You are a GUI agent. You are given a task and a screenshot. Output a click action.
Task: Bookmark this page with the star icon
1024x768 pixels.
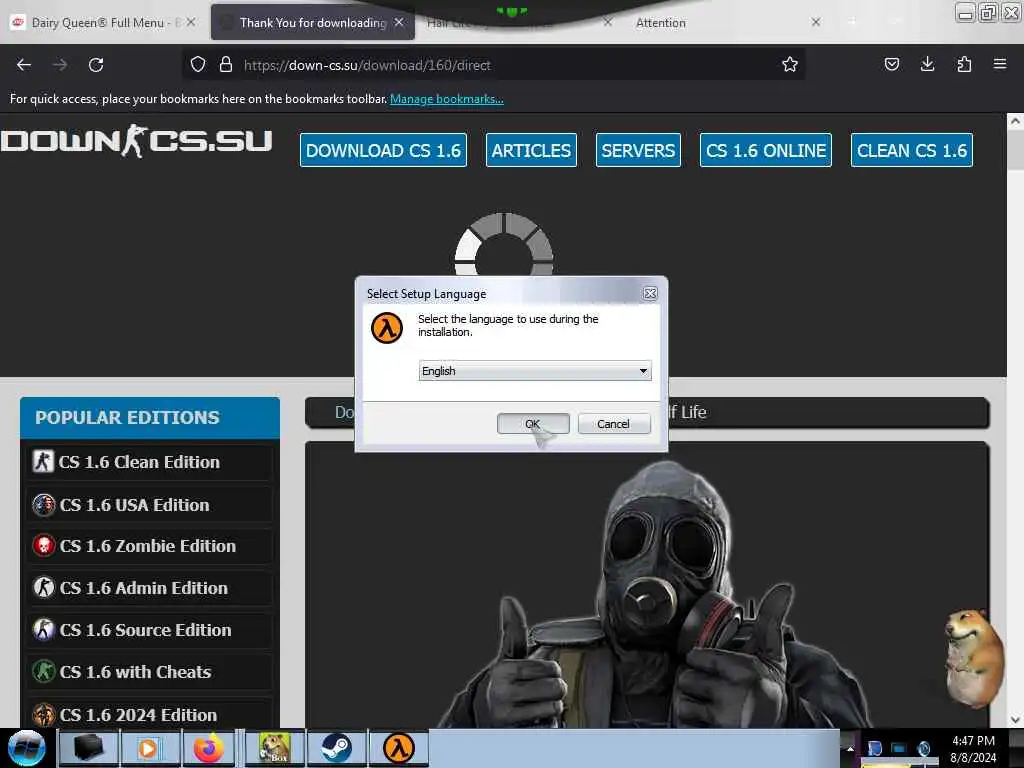pos(790,64)
